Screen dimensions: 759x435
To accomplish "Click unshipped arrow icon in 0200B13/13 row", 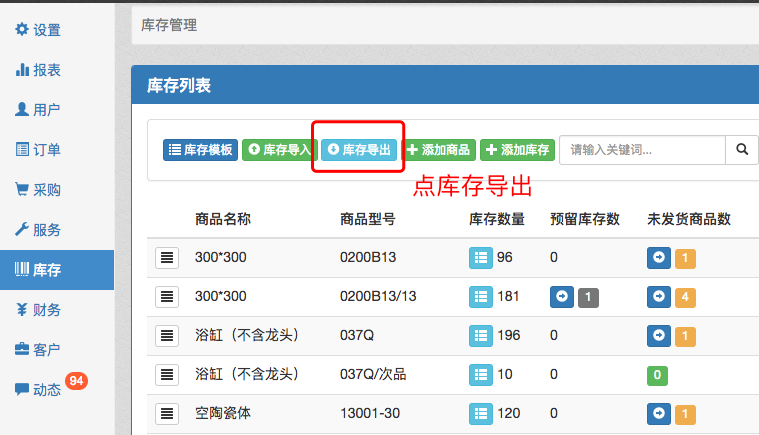I will [659, 297].
